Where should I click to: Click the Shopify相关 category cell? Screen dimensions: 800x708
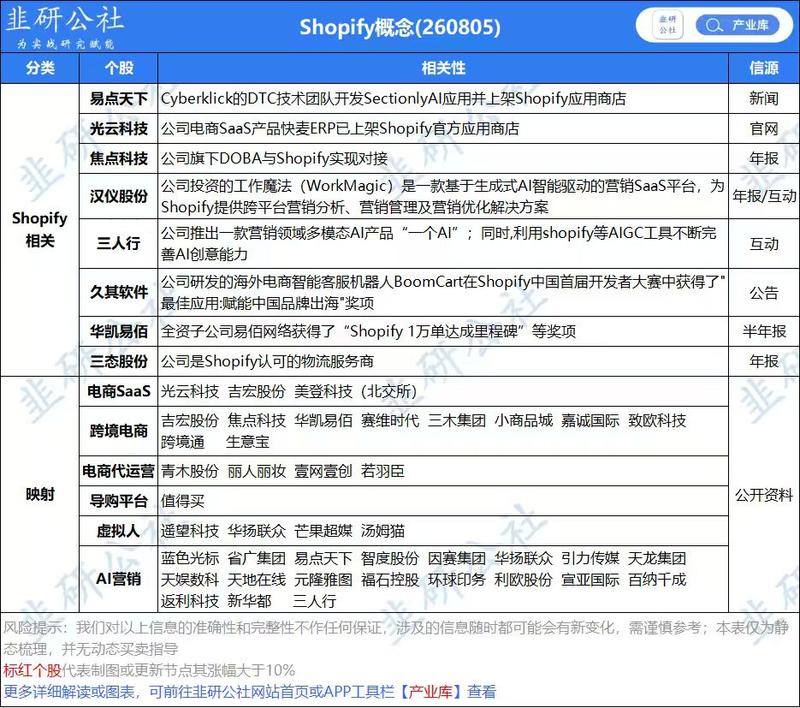coord(40,230)
